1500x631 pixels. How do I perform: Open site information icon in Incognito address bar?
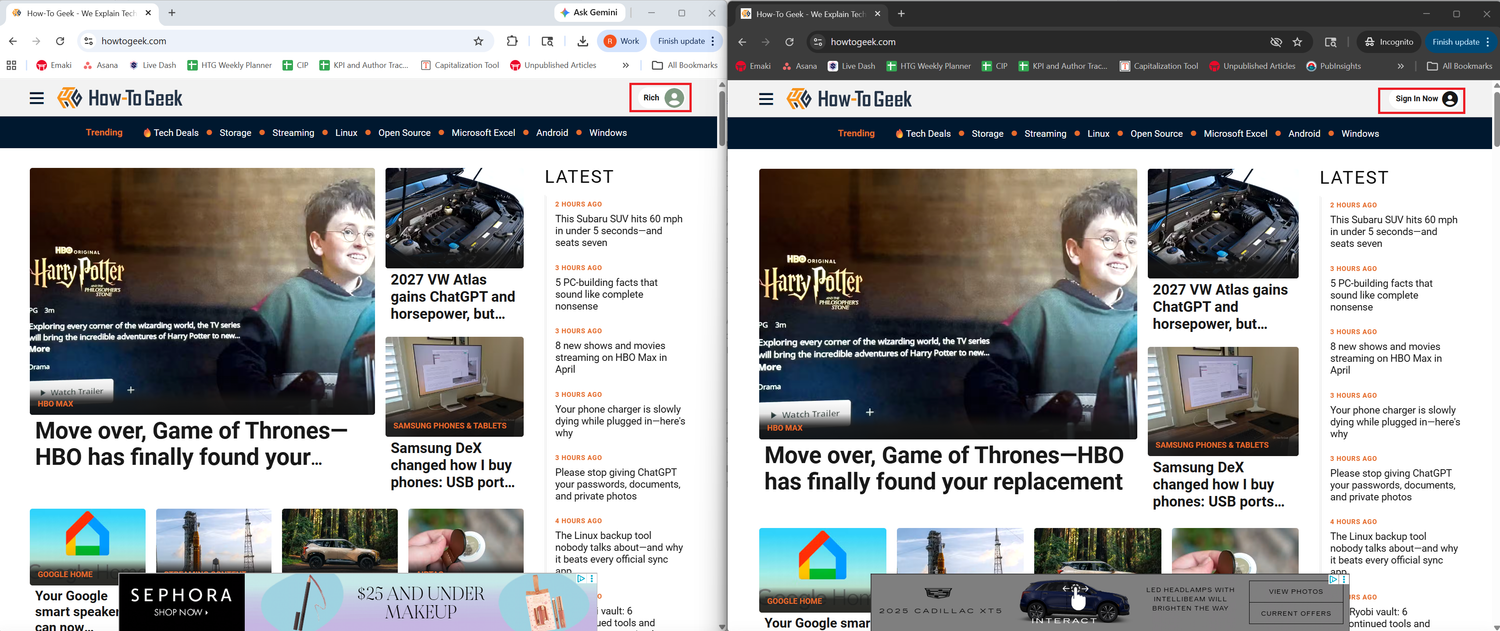817,42
